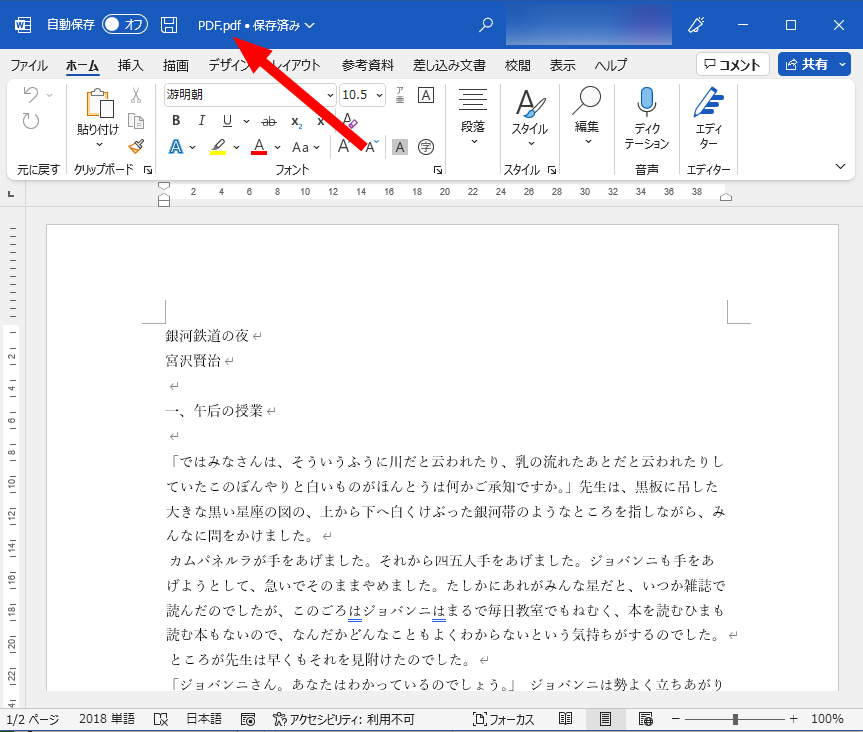Open the エディター editor pane

[708, 118]
